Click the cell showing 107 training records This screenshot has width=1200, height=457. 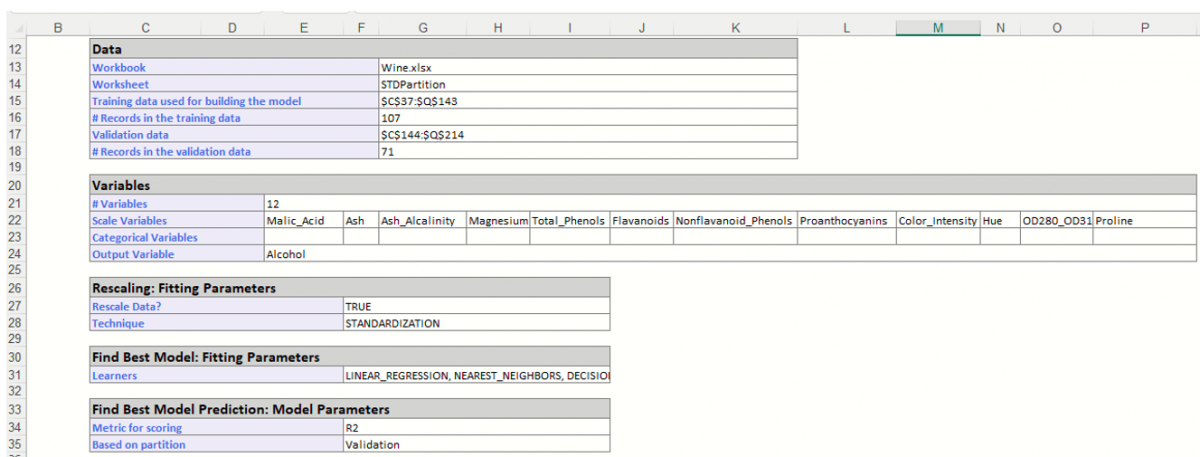click(x=587, y=118)
